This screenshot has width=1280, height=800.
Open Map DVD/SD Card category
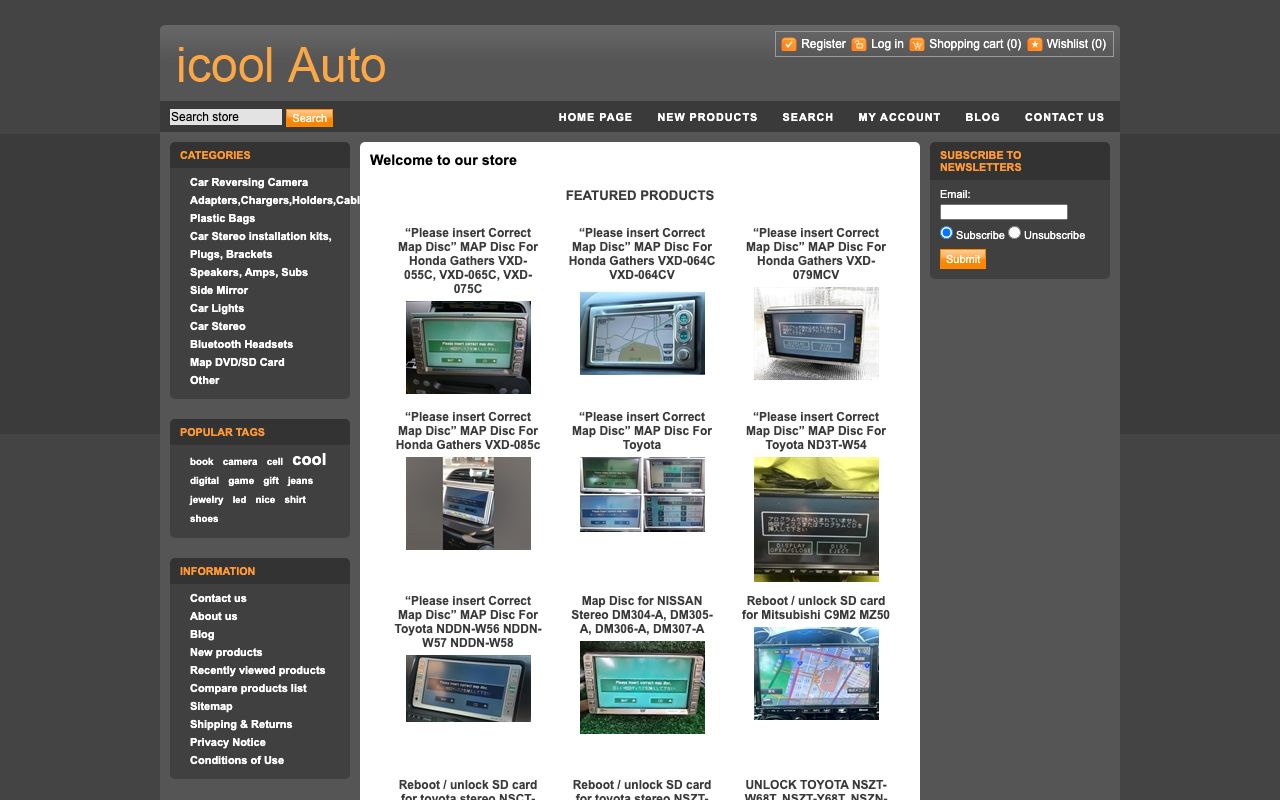(237, 362)
